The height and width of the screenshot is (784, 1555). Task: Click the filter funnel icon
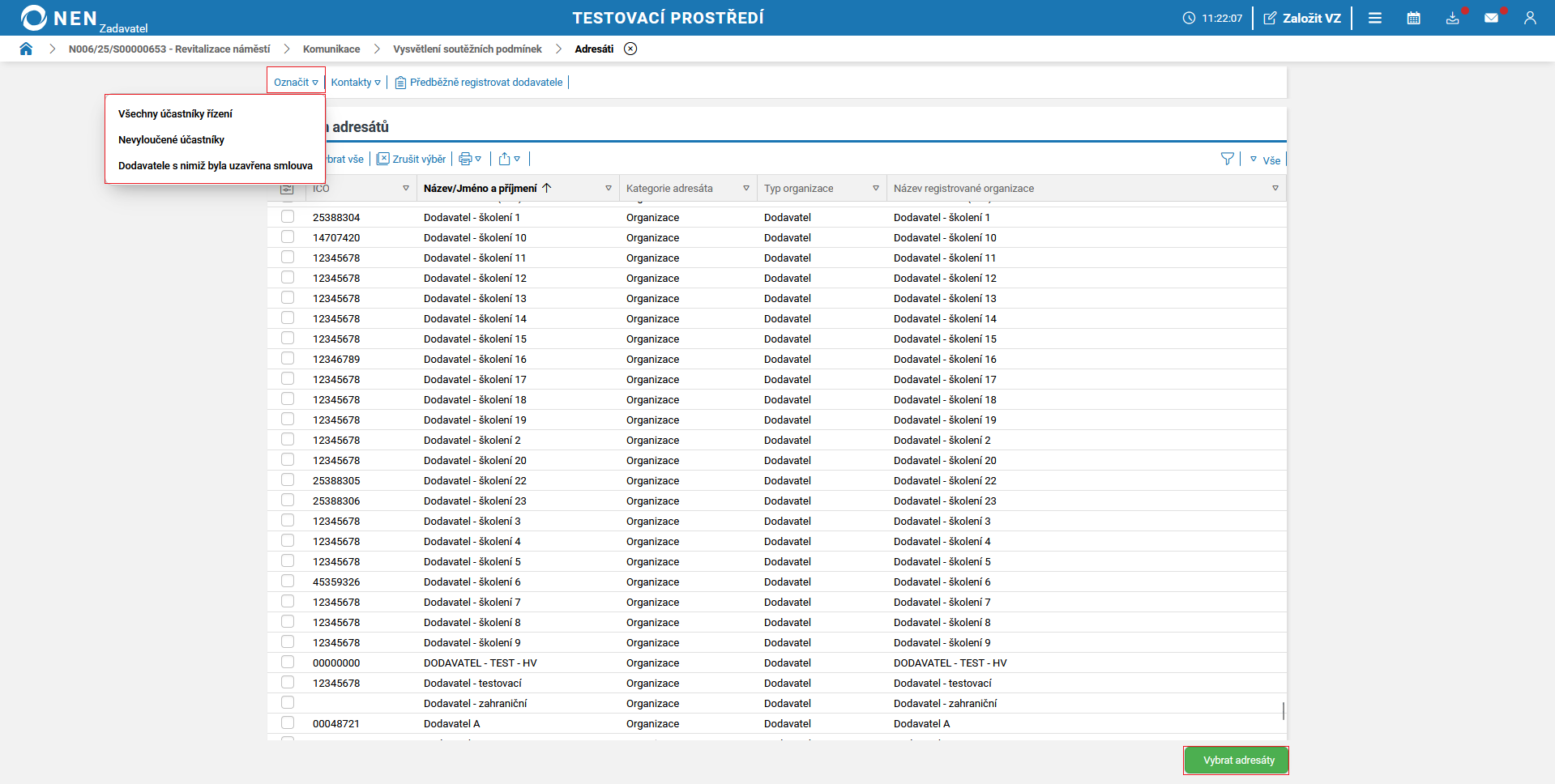point(1228,160)
